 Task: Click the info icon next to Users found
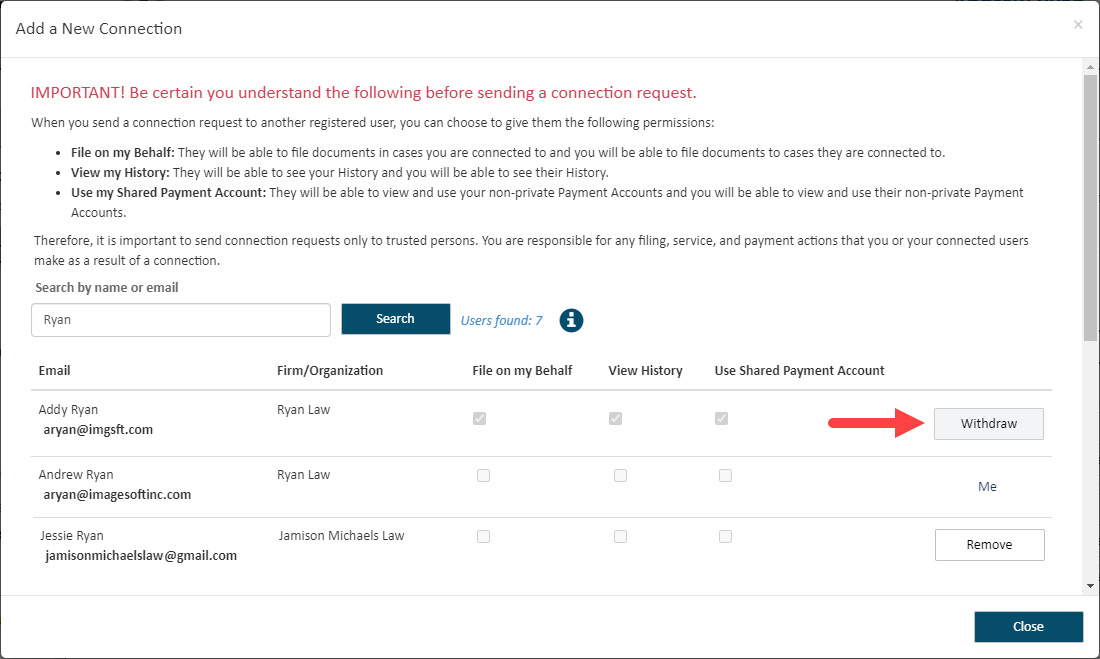[x=571, y=320]
